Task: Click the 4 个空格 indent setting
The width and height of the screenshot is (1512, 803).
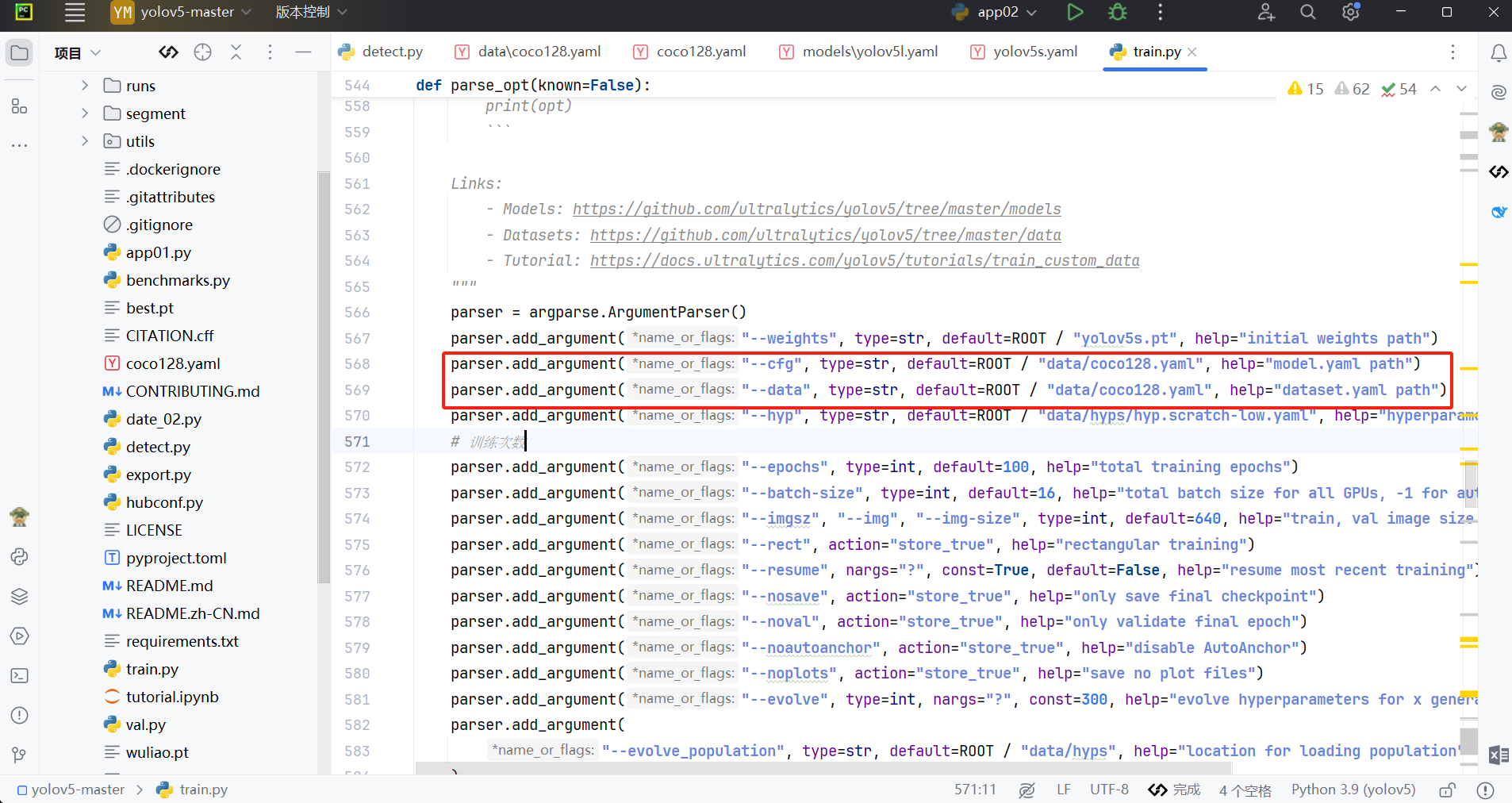Action: pyautogui.click(x=1245, y=790)
